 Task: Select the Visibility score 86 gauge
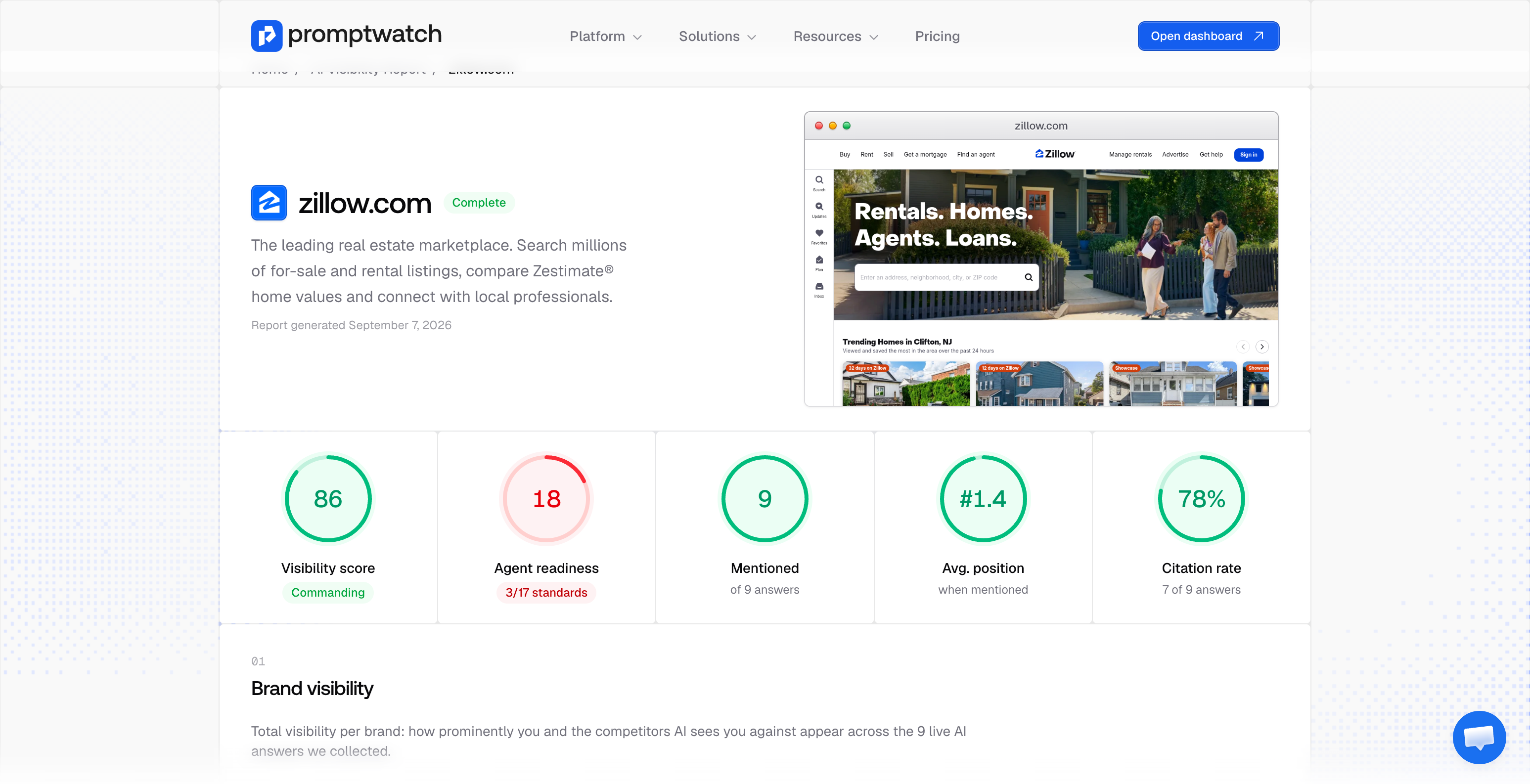(328, 498)
